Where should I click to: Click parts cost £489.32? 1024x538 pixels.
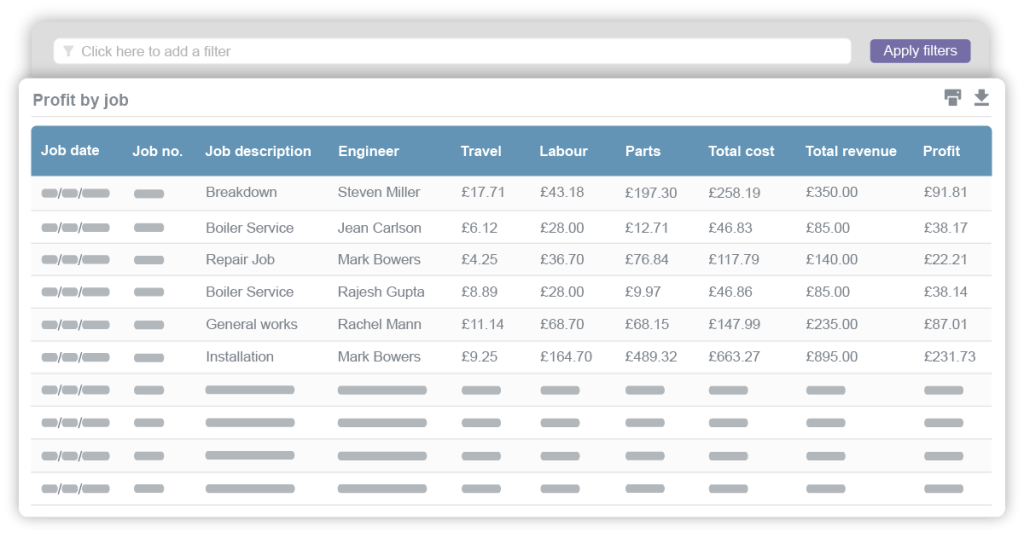click(650, 357)
